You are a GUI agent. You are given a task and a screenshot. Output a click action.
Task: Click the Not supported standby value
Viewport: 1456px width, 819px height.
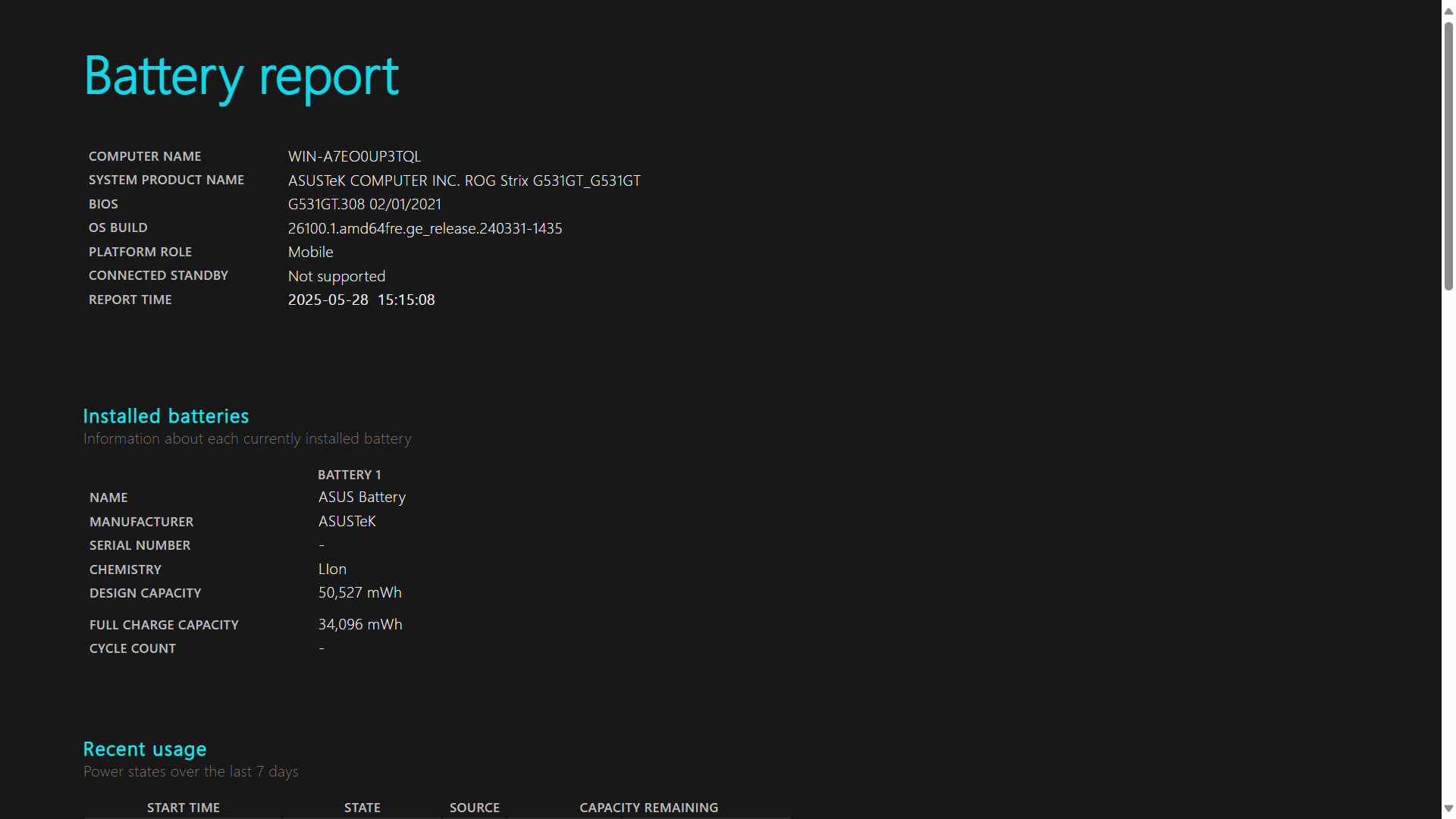(336, 276)
